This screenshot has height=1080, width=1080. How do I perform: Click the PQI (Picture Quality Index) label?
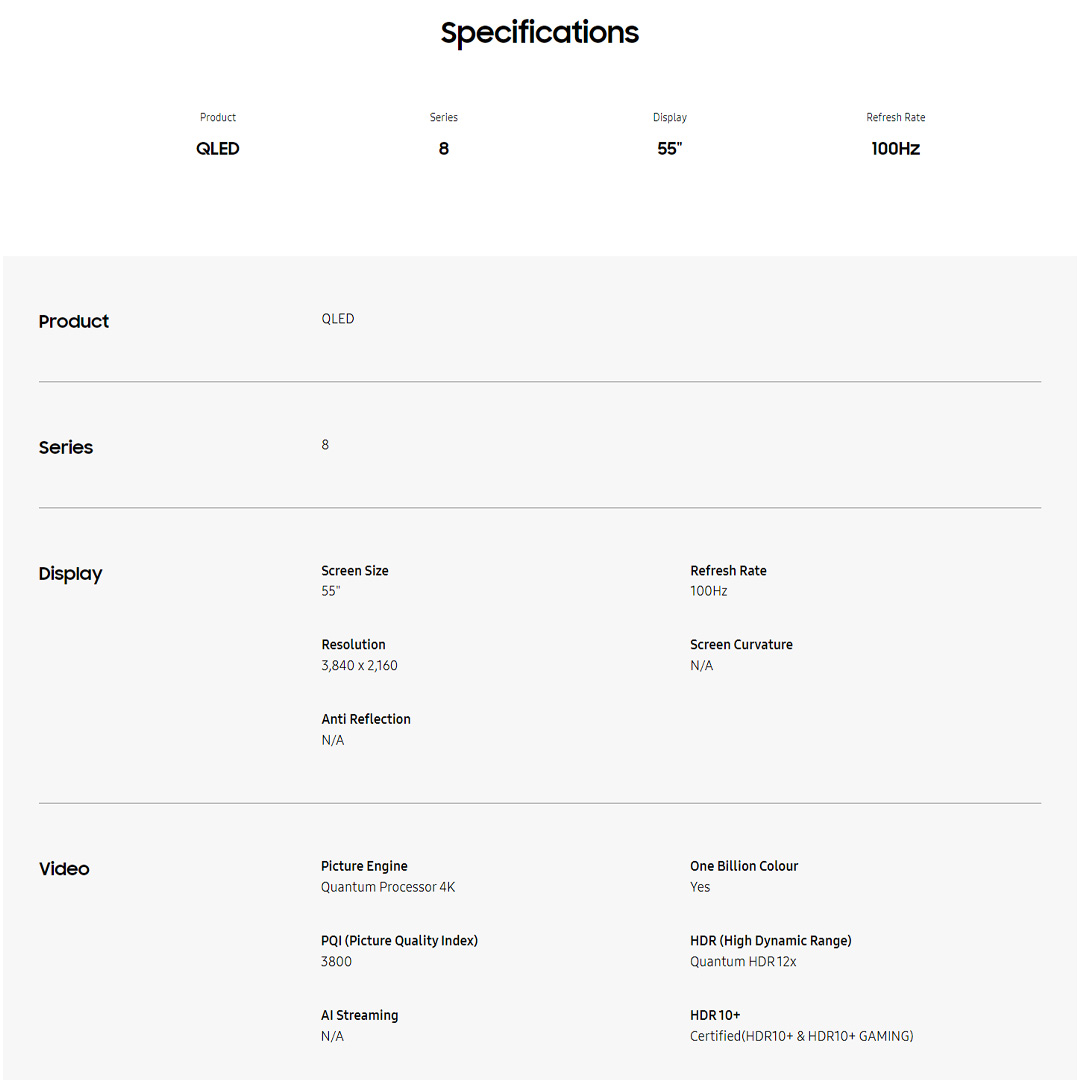[x=399, y=941]
